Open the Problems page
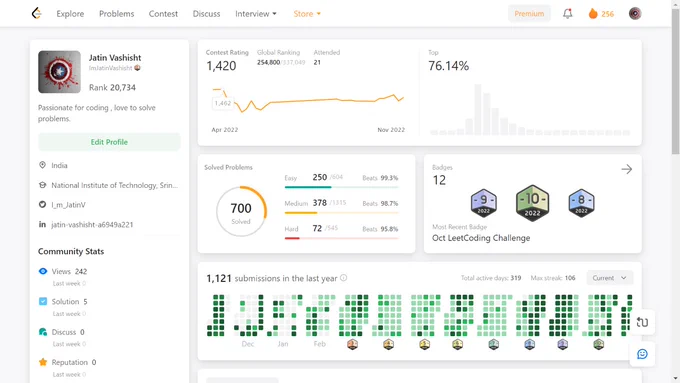This screenshot has width=680, height=383. point(116,14)
